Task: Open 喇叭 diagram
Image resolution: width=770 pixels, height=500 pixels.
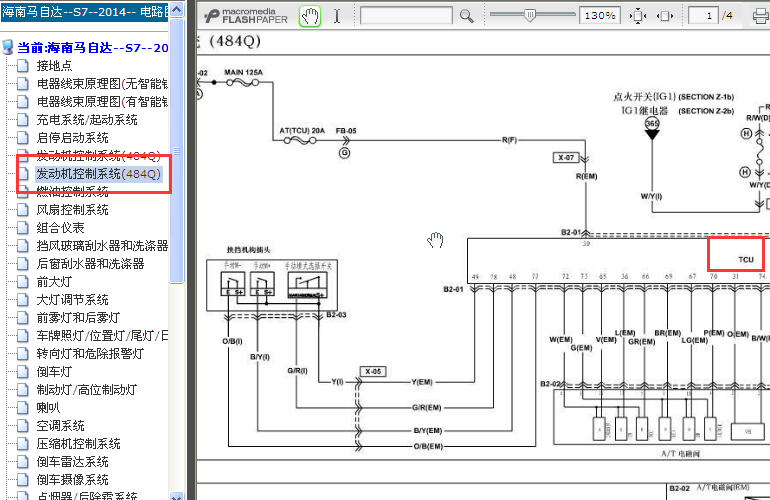Action: click(x=48, y=408)
